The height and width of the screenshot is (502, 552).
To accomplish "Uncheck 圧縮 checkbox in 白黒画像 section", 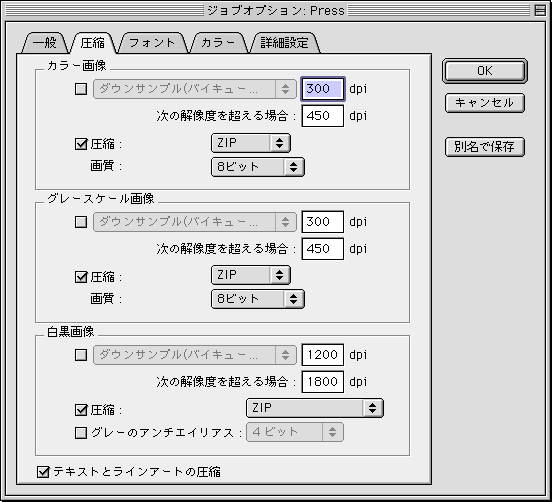I will (81, 409).
